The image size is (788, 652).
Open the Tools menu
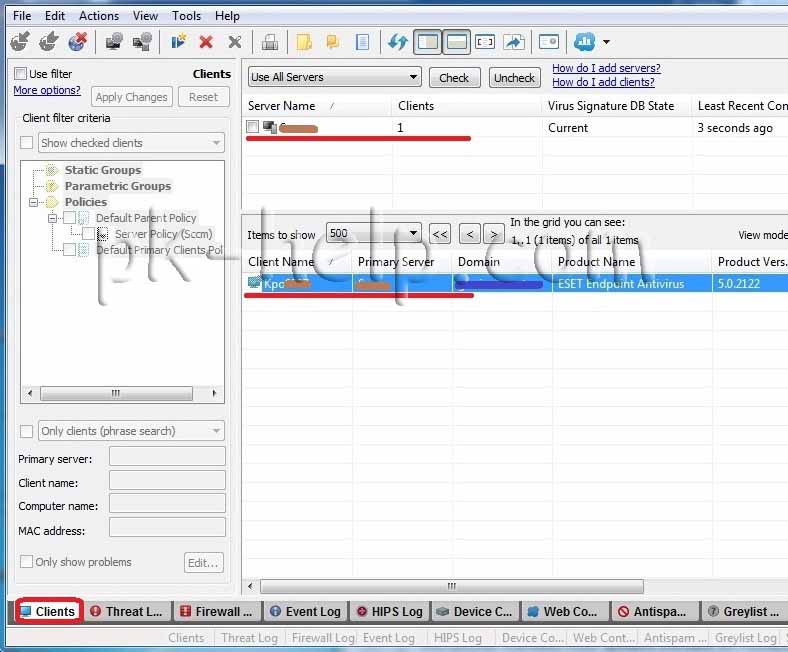(x=186, y=16)
